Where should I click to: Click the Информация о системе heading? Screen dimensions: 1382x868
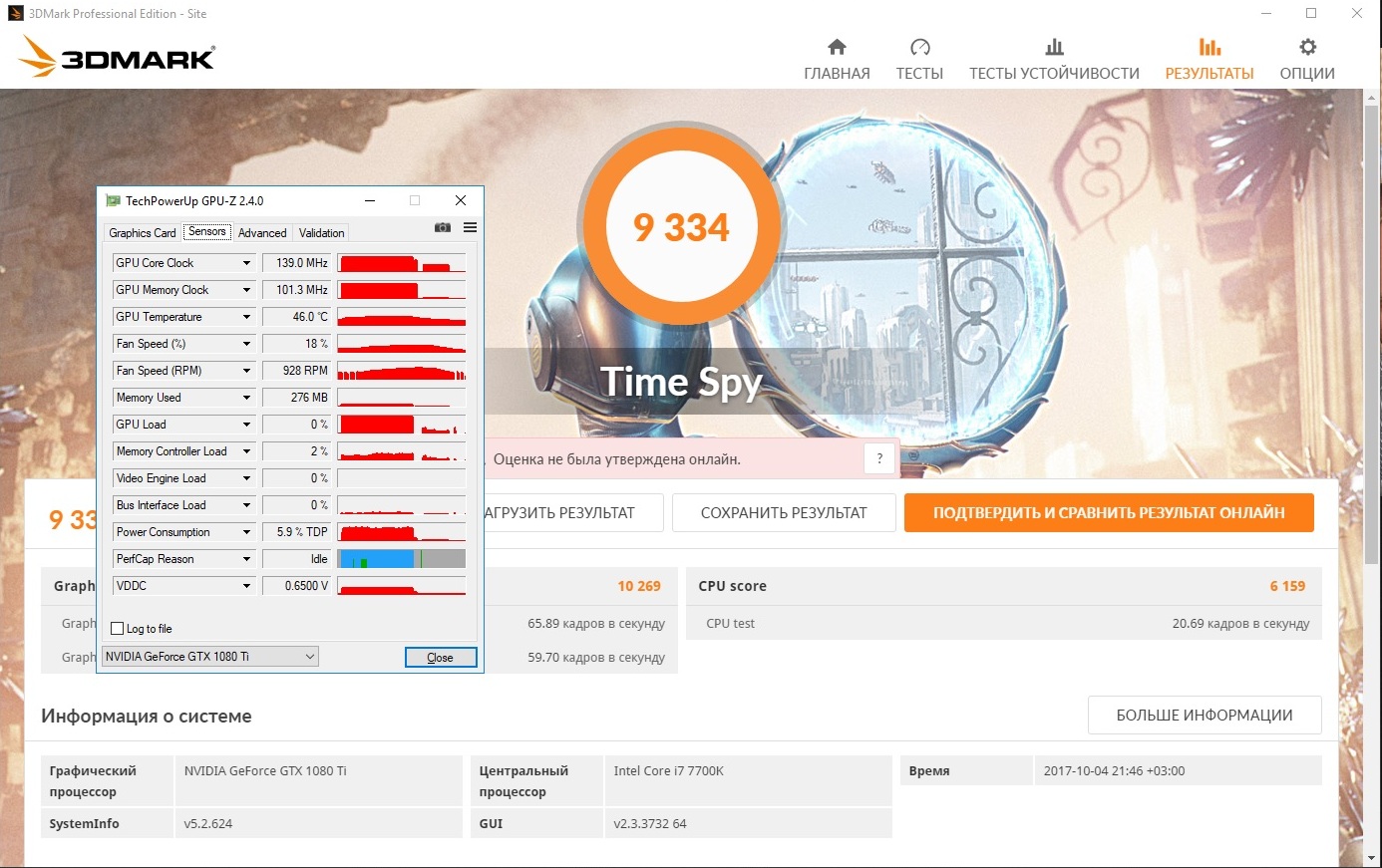click(x=147, y=717)
